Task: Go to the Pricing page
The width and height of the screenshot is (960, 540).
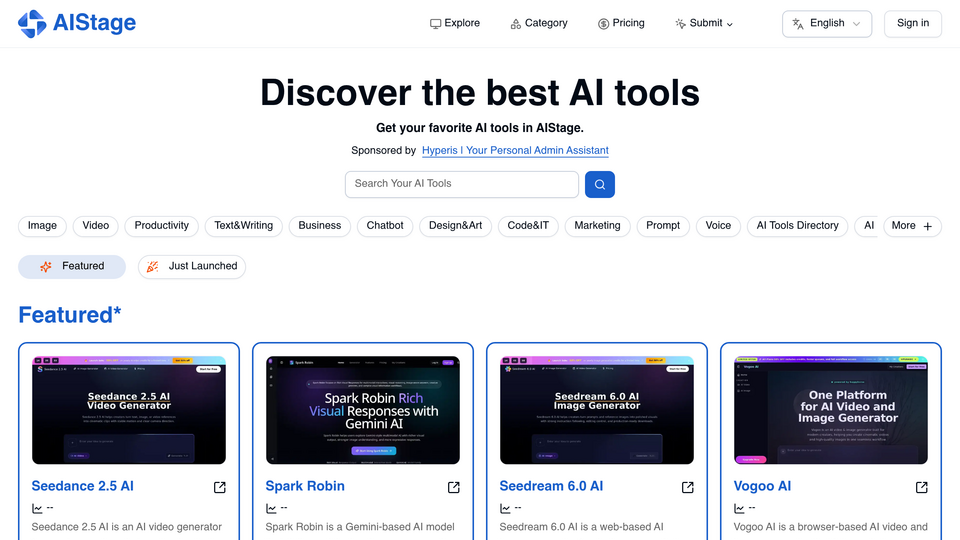Action: point(621,23)
